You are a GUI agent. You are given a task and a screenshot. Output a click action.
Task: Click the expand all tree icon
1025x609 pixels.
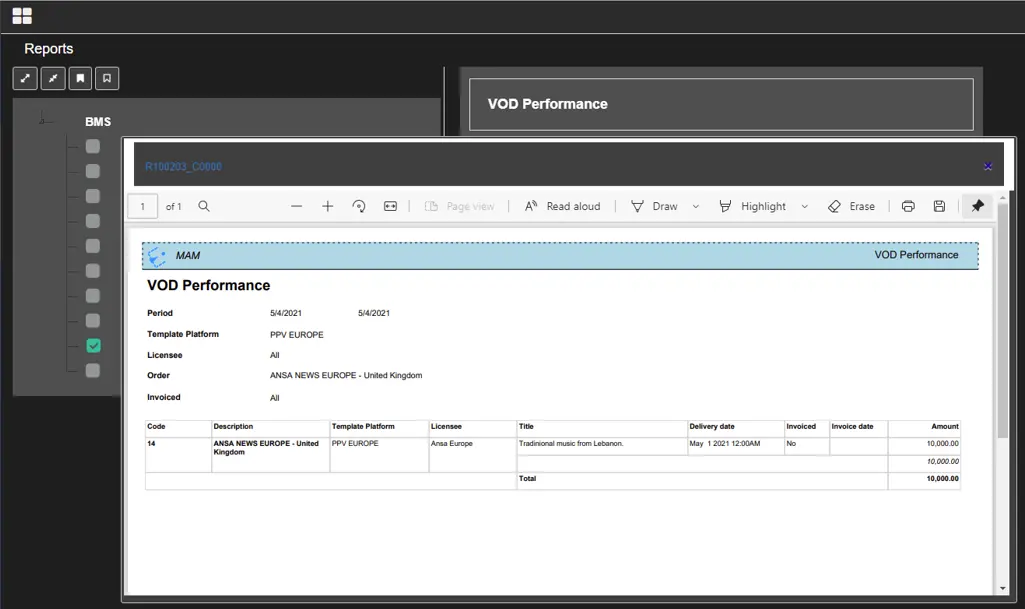(x=26, y=78)
